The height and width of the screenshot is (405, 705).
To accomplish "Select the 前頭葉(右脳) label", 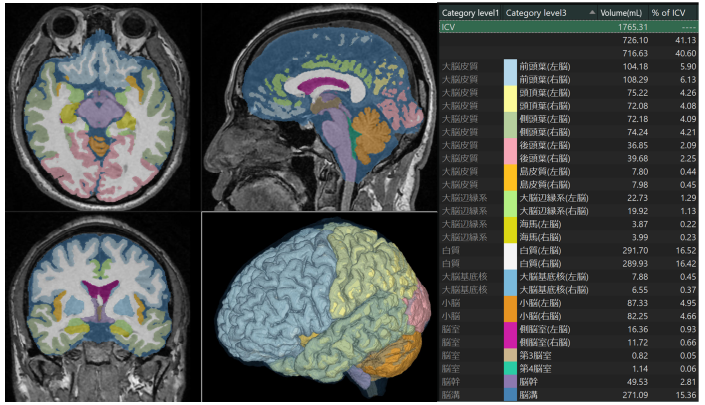I will pos(544,80).
